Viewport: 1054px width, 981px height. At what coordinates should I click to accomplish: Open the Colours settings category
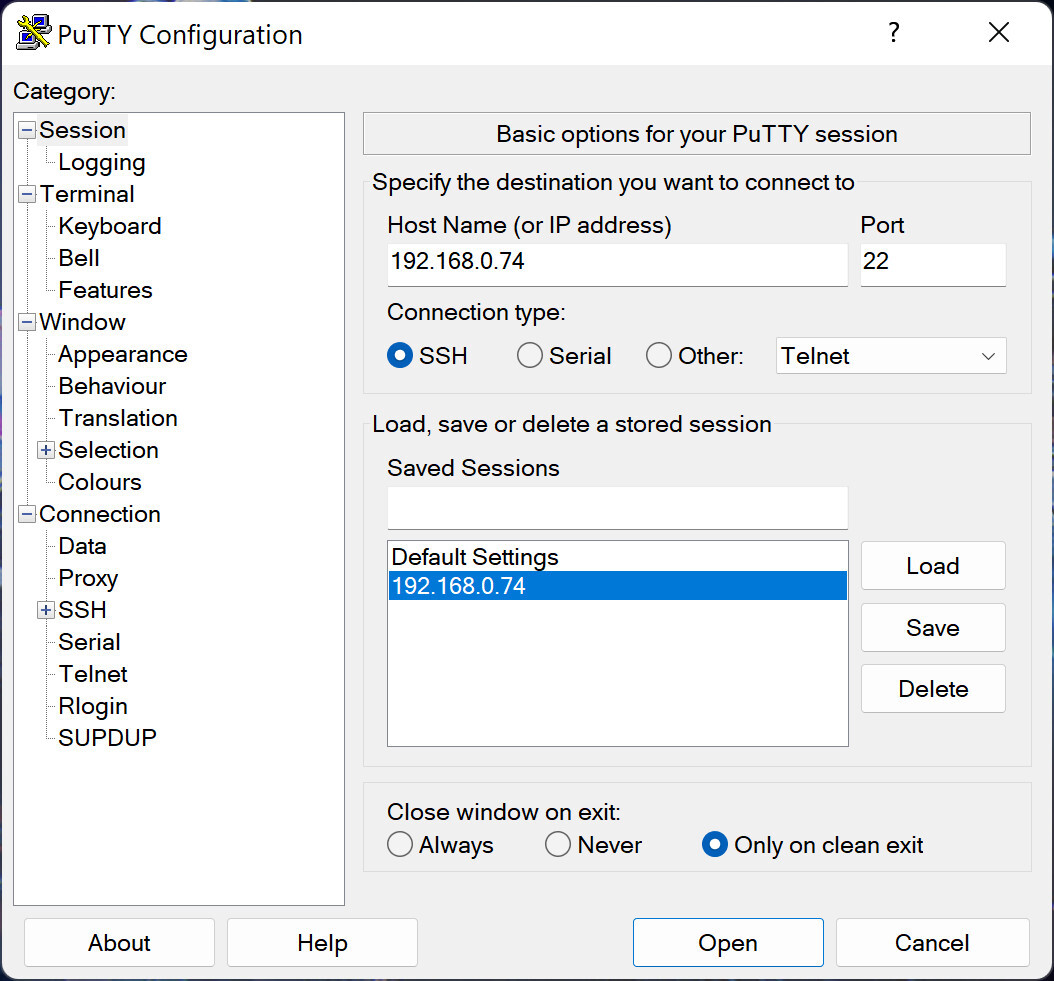(x=100, y=482)
